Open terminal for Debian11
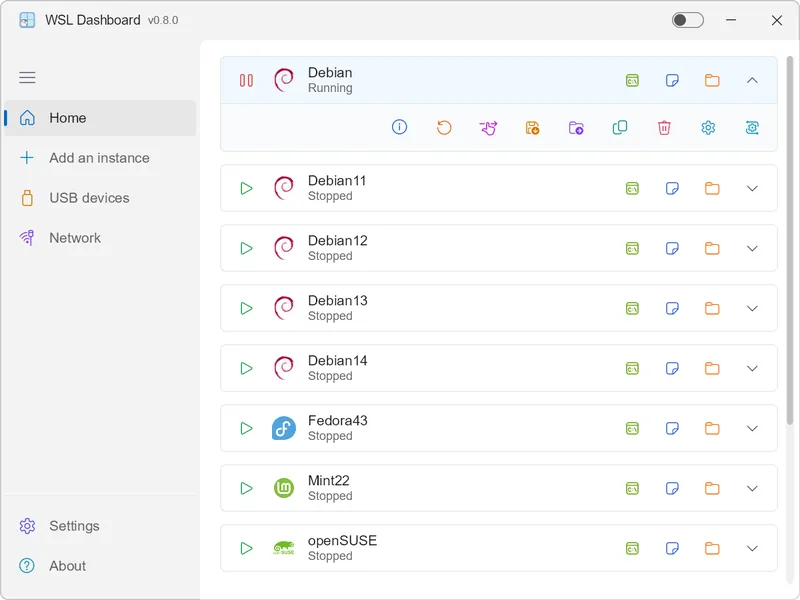 [632, 188]
